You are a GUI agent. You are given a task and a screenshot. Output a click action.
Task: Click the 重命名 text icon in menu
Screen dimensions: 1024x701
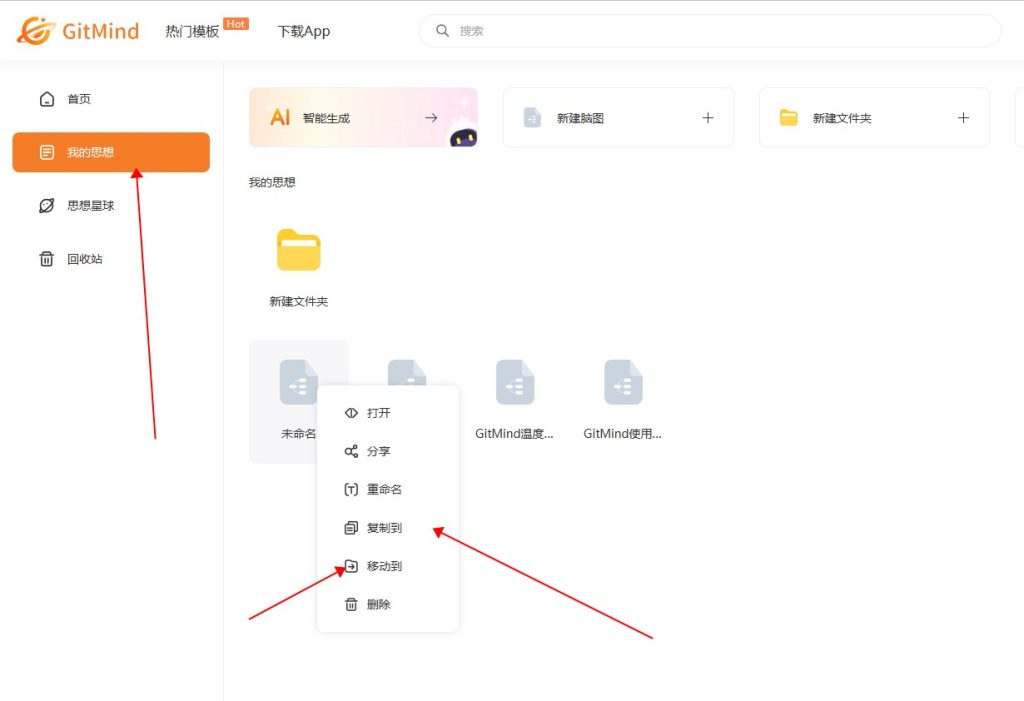click(x=351, y=489)
